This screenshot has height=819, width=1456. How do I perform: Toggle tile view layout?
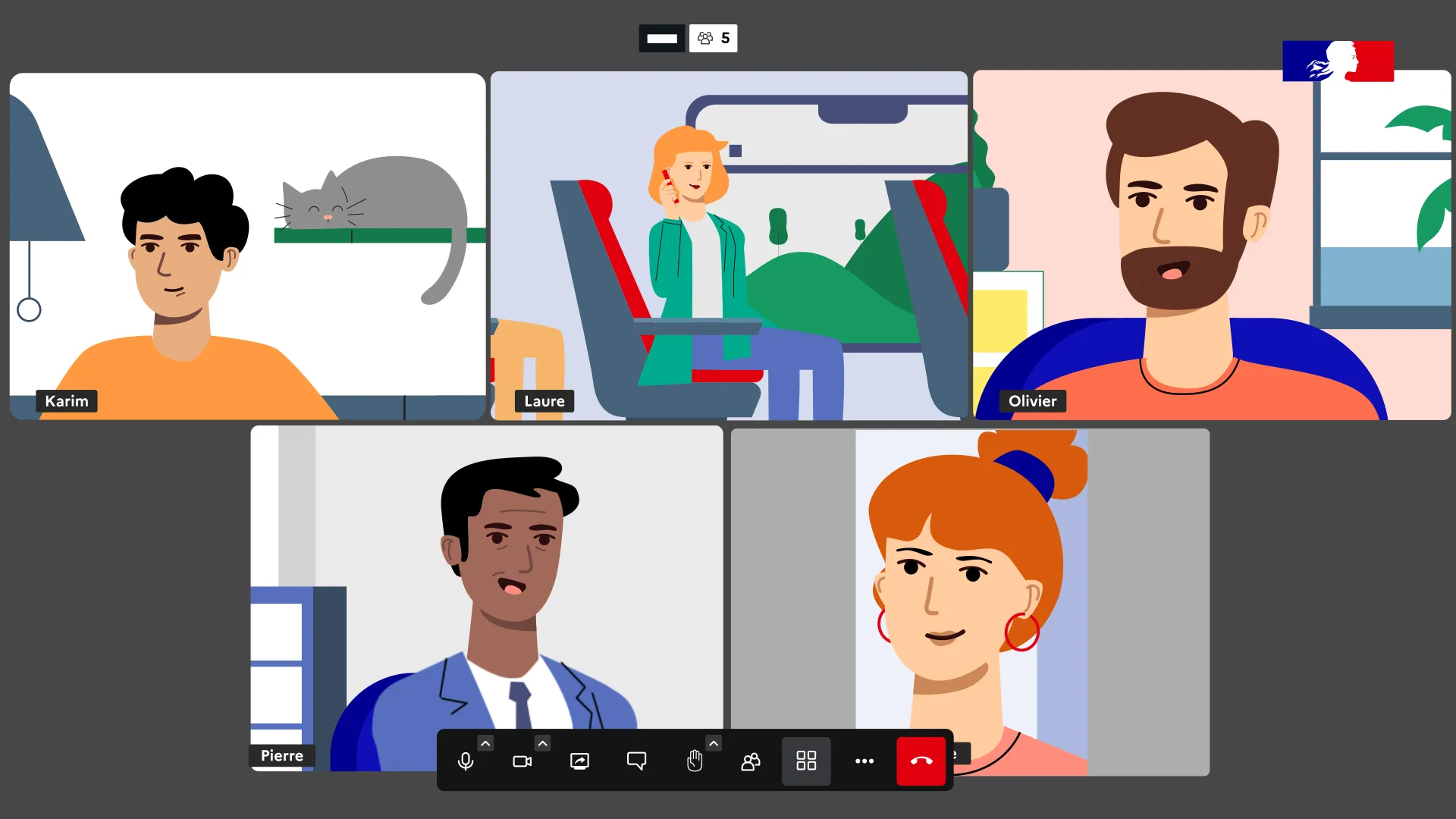[x=806, y=761]
